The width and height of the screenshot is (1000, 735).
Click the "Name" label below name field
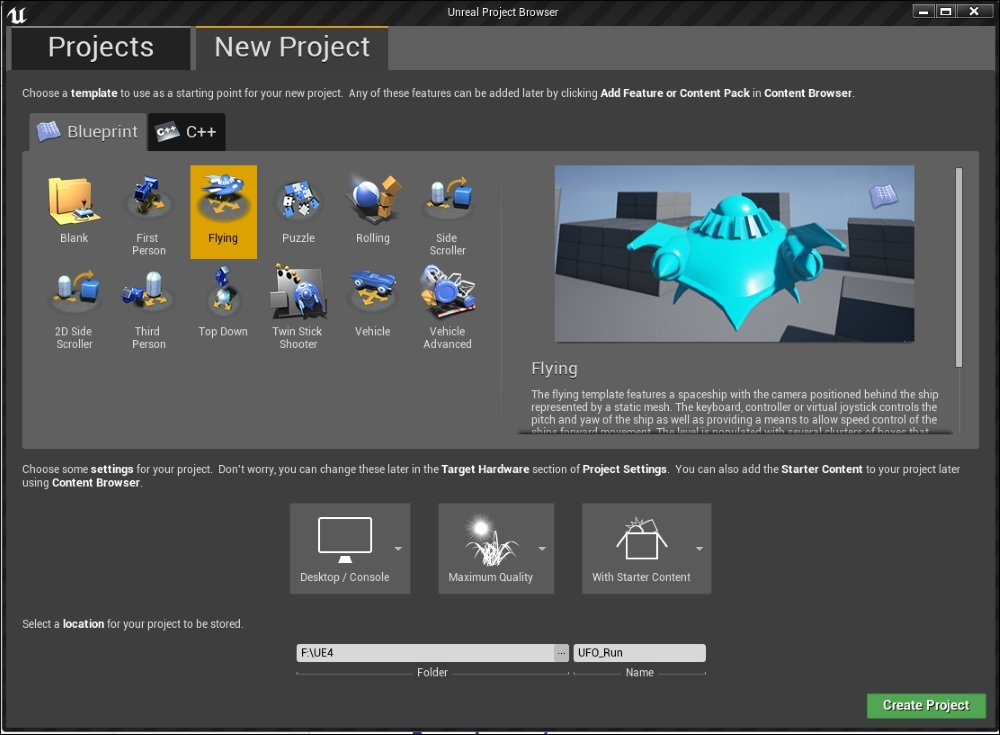coord(640,672)
